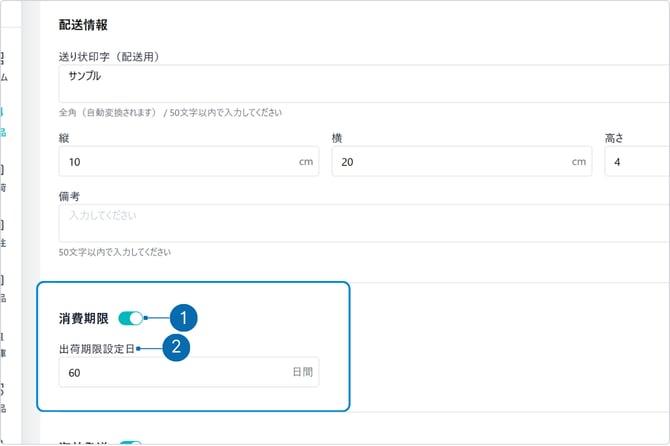
Task: Click the cm unit in the 横 field
Action: pyautogui.click(x=579, y=162)
